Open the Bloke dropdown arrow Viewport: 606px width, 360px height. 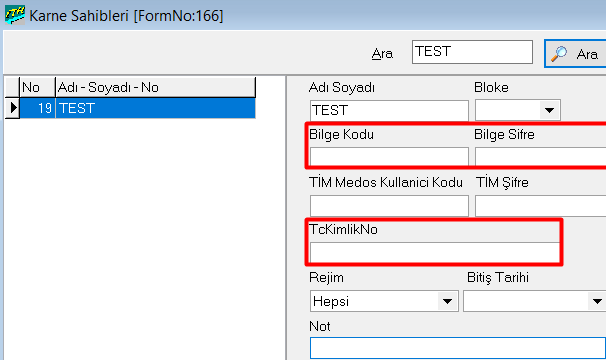(549, 110)
